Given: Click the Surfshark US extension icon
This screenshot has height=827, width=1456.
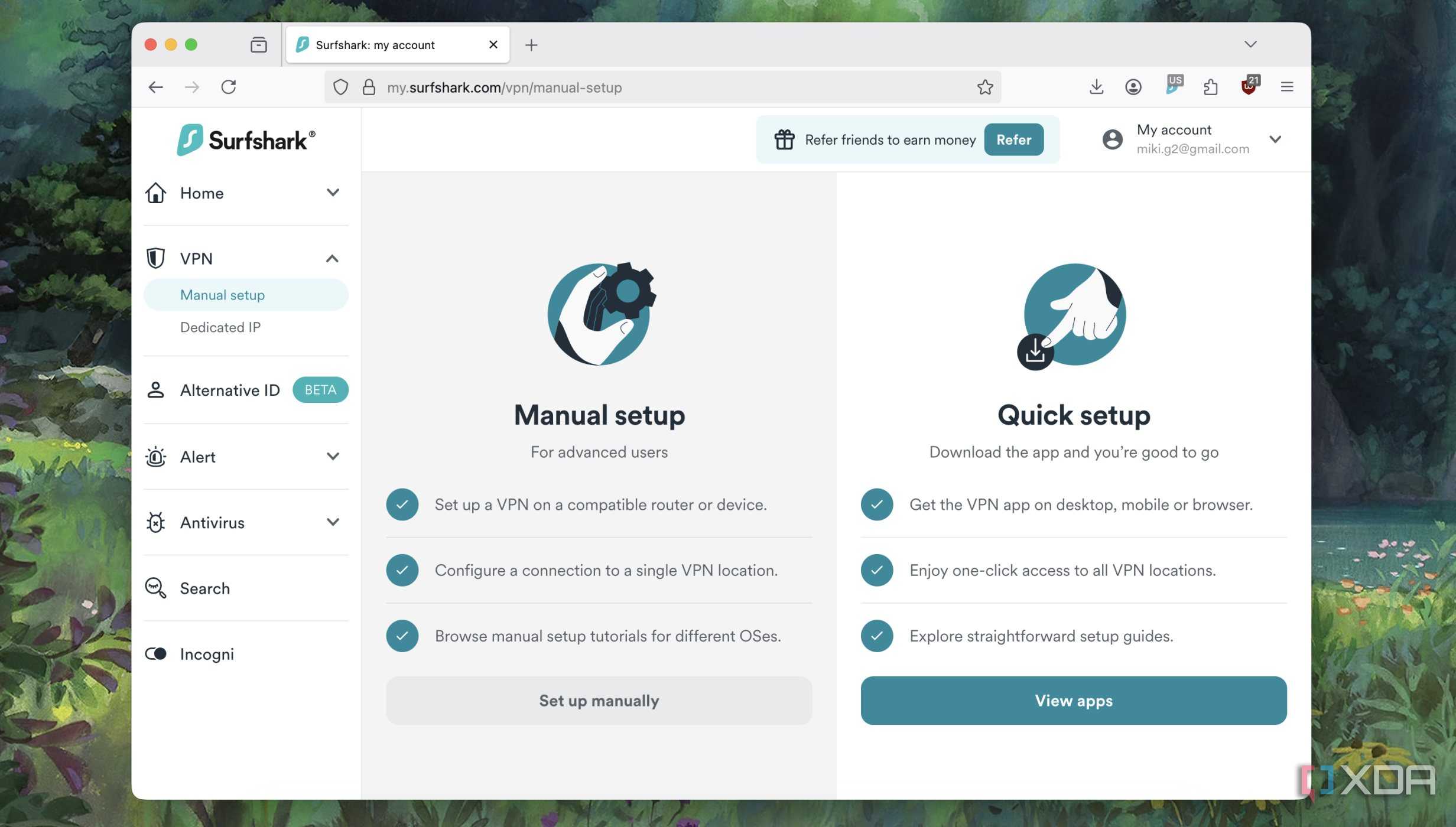Looking at the screenshot, I should pos(1174,85).
